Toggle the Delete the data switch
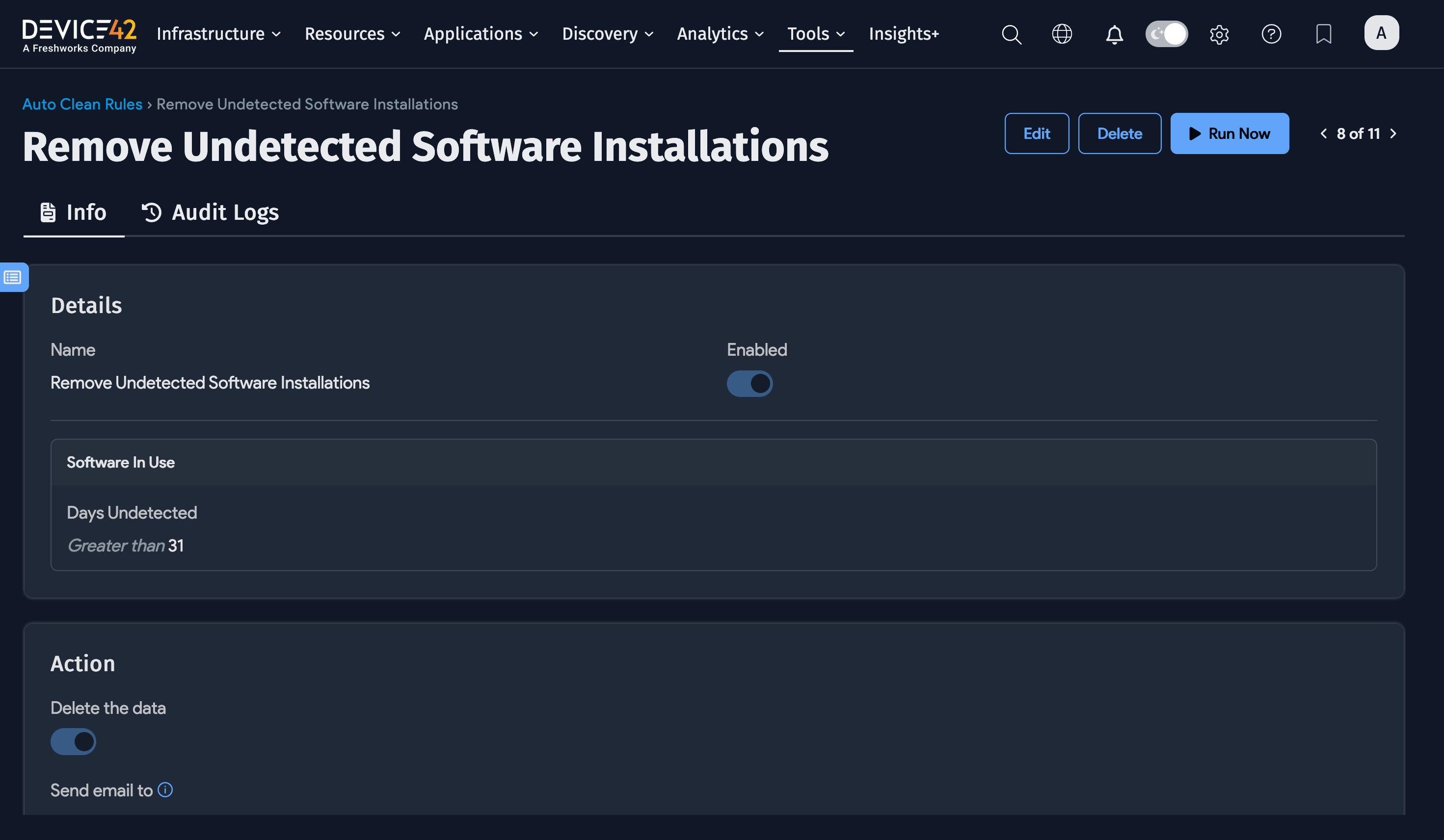 (x=73, y=741)
